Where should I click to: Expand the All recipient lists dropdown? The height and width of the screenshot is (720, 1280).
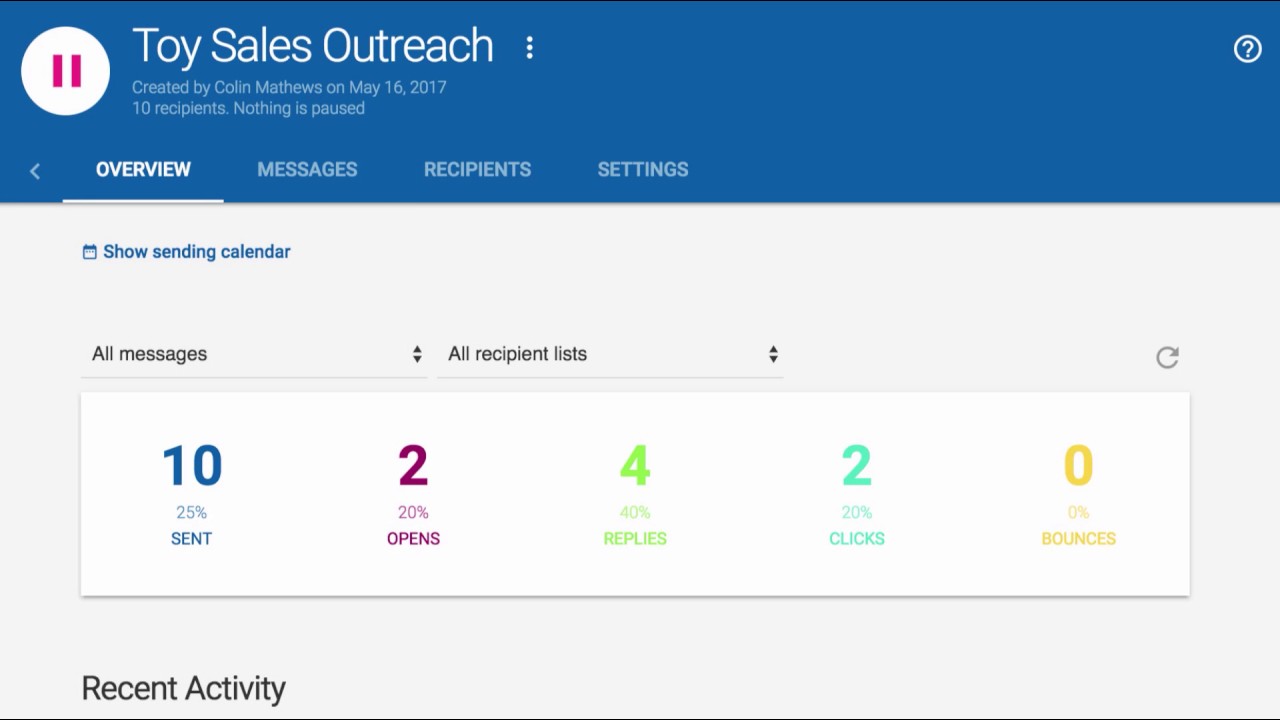[610, 354]
